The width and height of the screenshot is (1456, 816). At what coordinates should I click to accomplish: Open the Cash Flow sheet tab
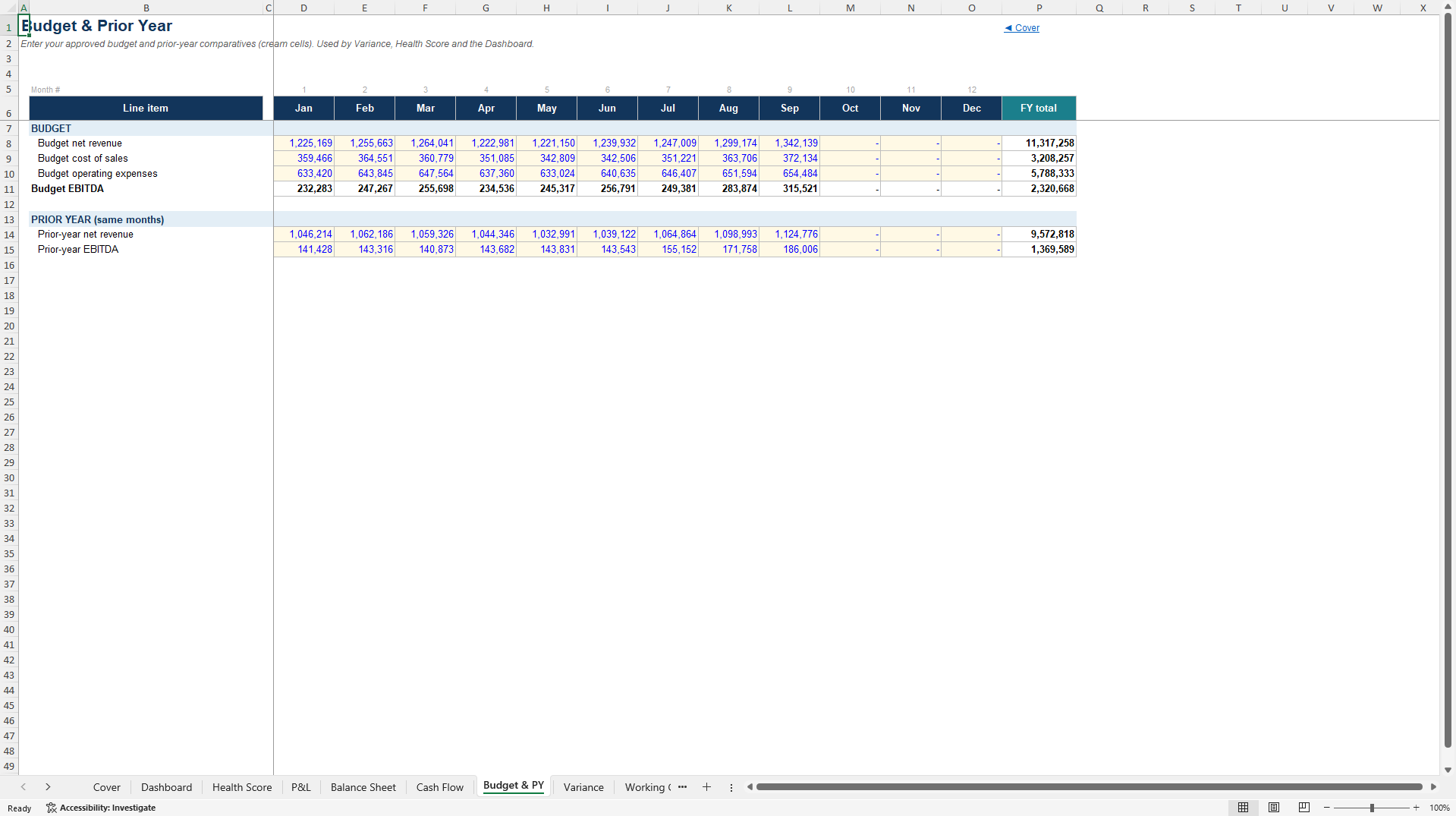tap(439, 787)
